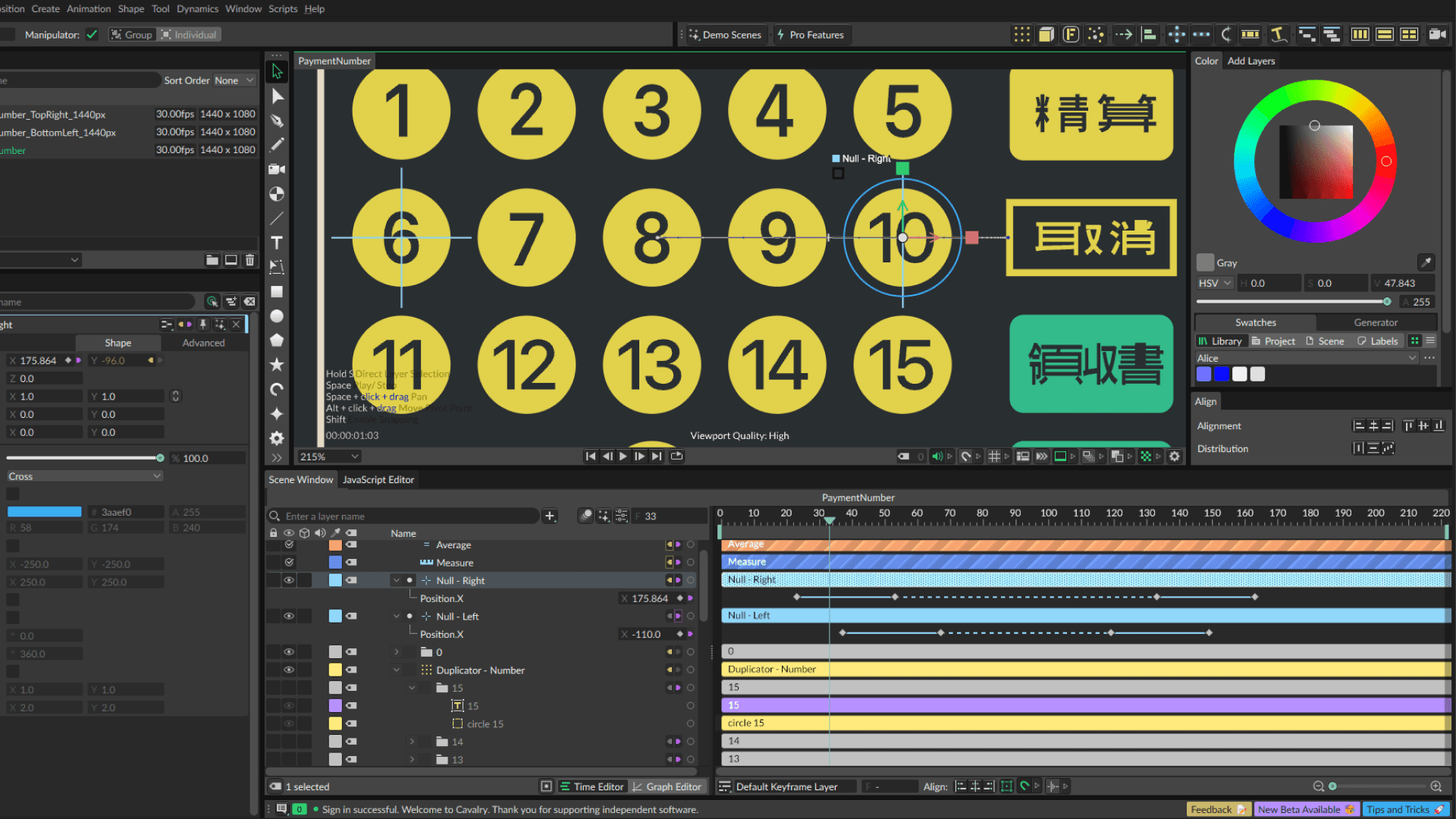Toggle visibility of Duplicator - Number layer
The height and width of the screenshot is (819, 1456).
pyautogui.click(x=289, y=670)
